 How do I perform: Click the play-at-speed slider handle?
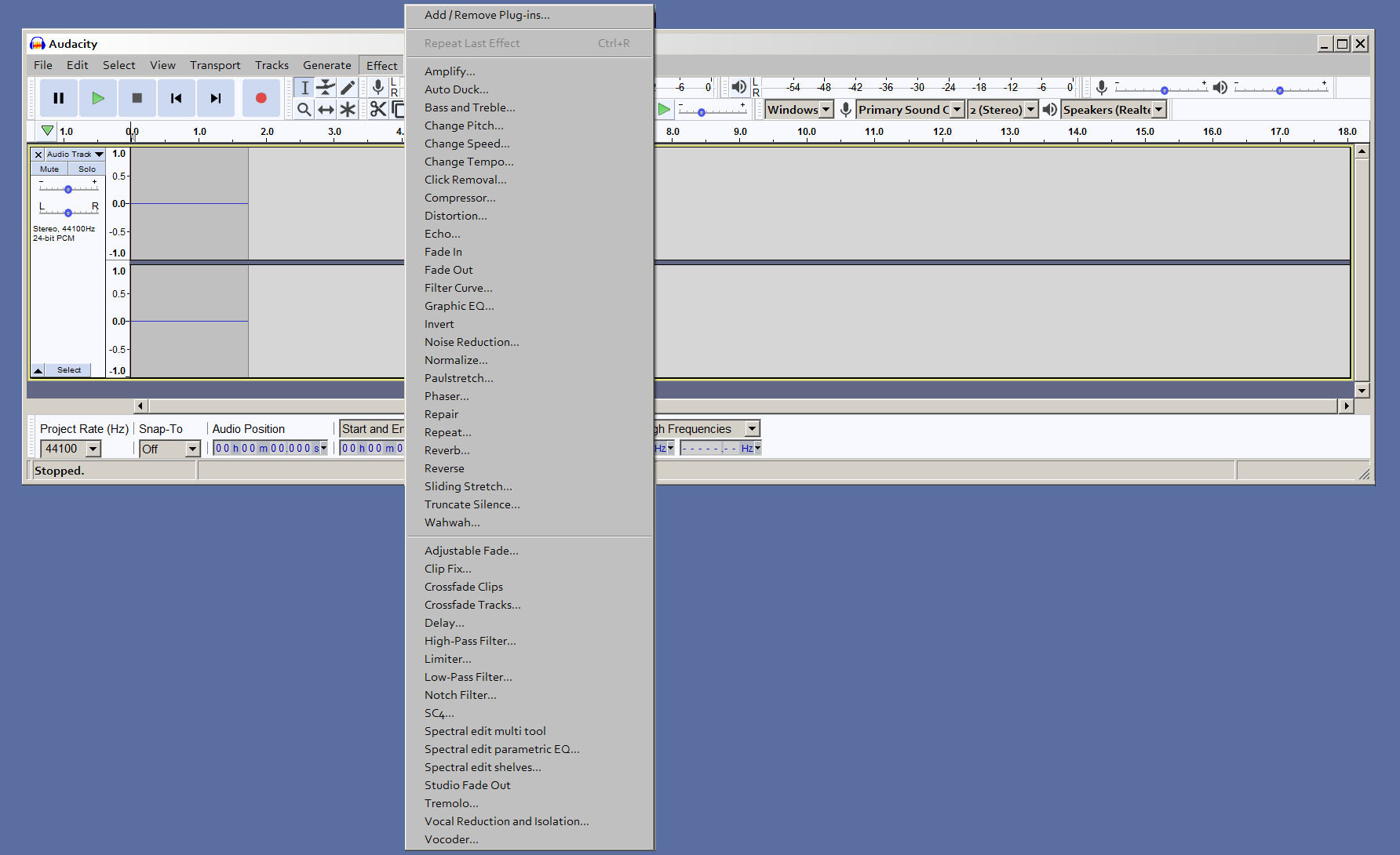(x=702, y=112)
